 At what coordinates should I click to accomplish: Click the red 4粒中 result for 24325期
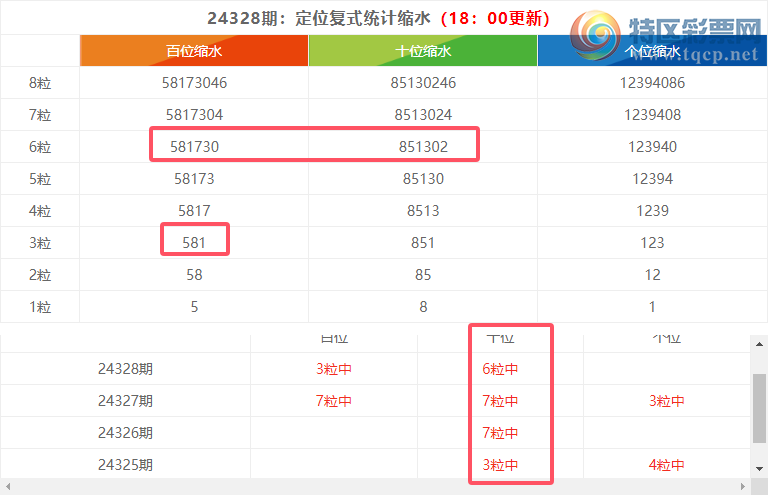(666, 465)
